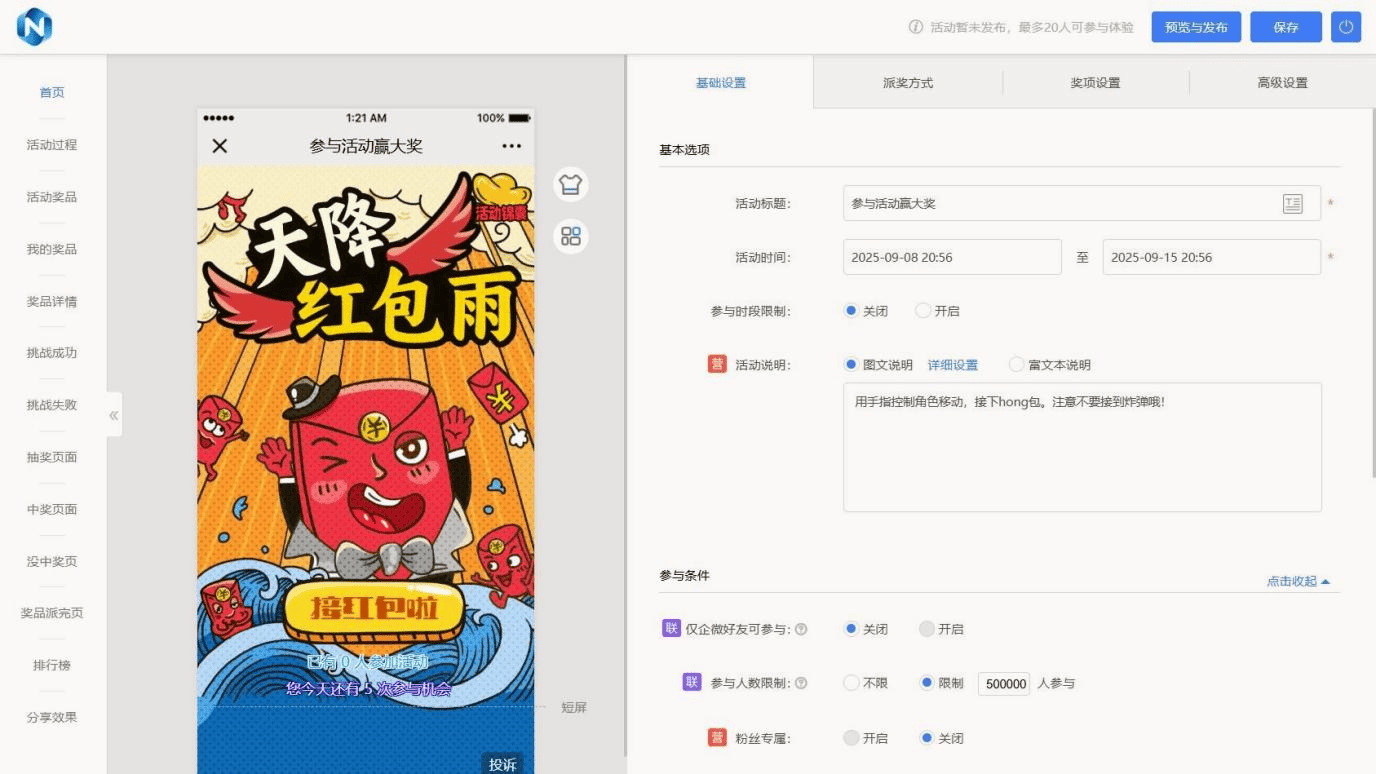Click help icon beside 仅企微好友可参与
Image resolution: width=1376 pixels, height=774 pixels.
pyautogui.click(x=801, y=630)
